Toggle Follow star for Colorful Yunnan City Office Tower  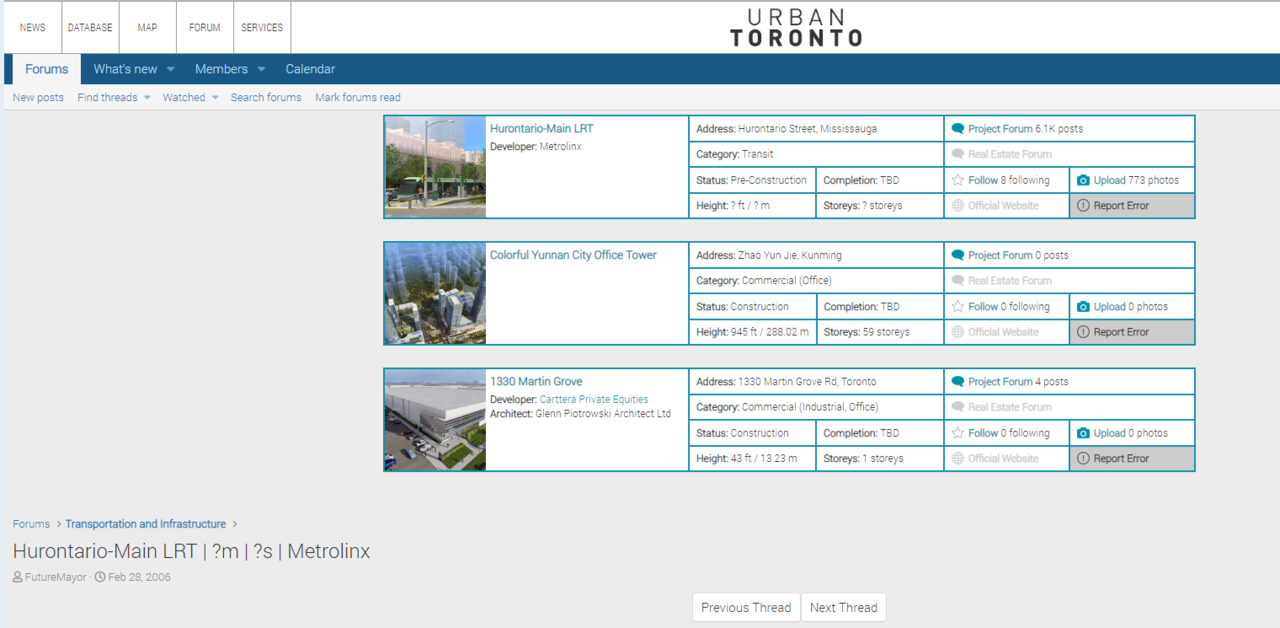point(958,307)
